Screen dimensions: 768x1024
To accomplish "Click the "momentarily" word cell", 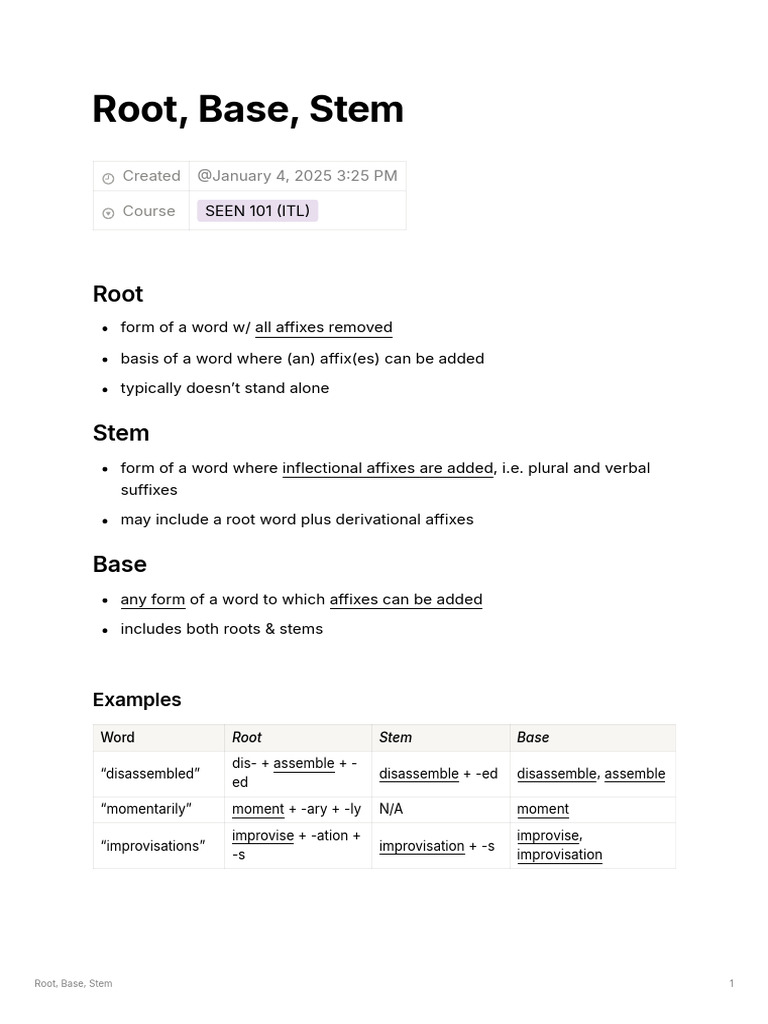I will coord(146,809).
